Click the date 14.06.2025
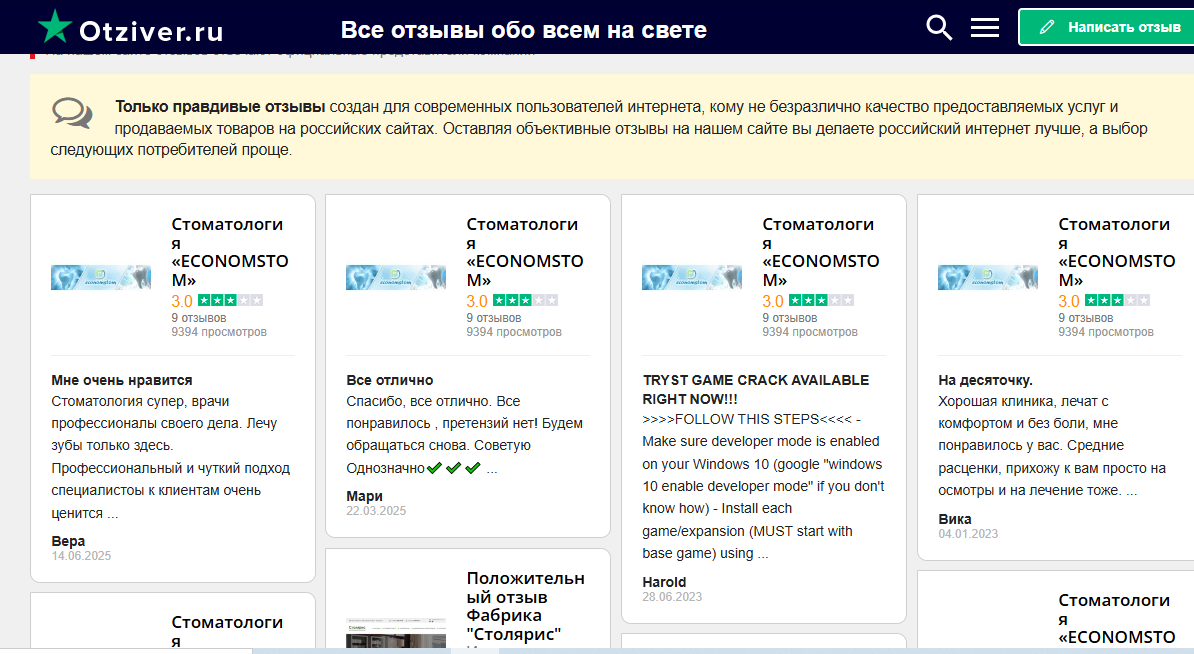Viewport: 1194px width, 654px height. tap(81, 556)
